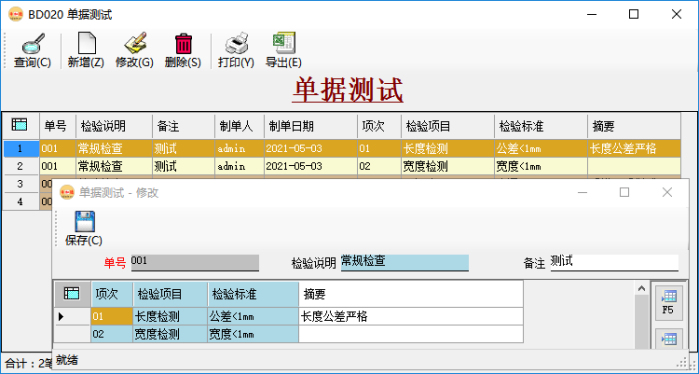Click 公差<1mm cell in dialog grid
The width and height of the screenshot is (699, 374).
(253, 316)
